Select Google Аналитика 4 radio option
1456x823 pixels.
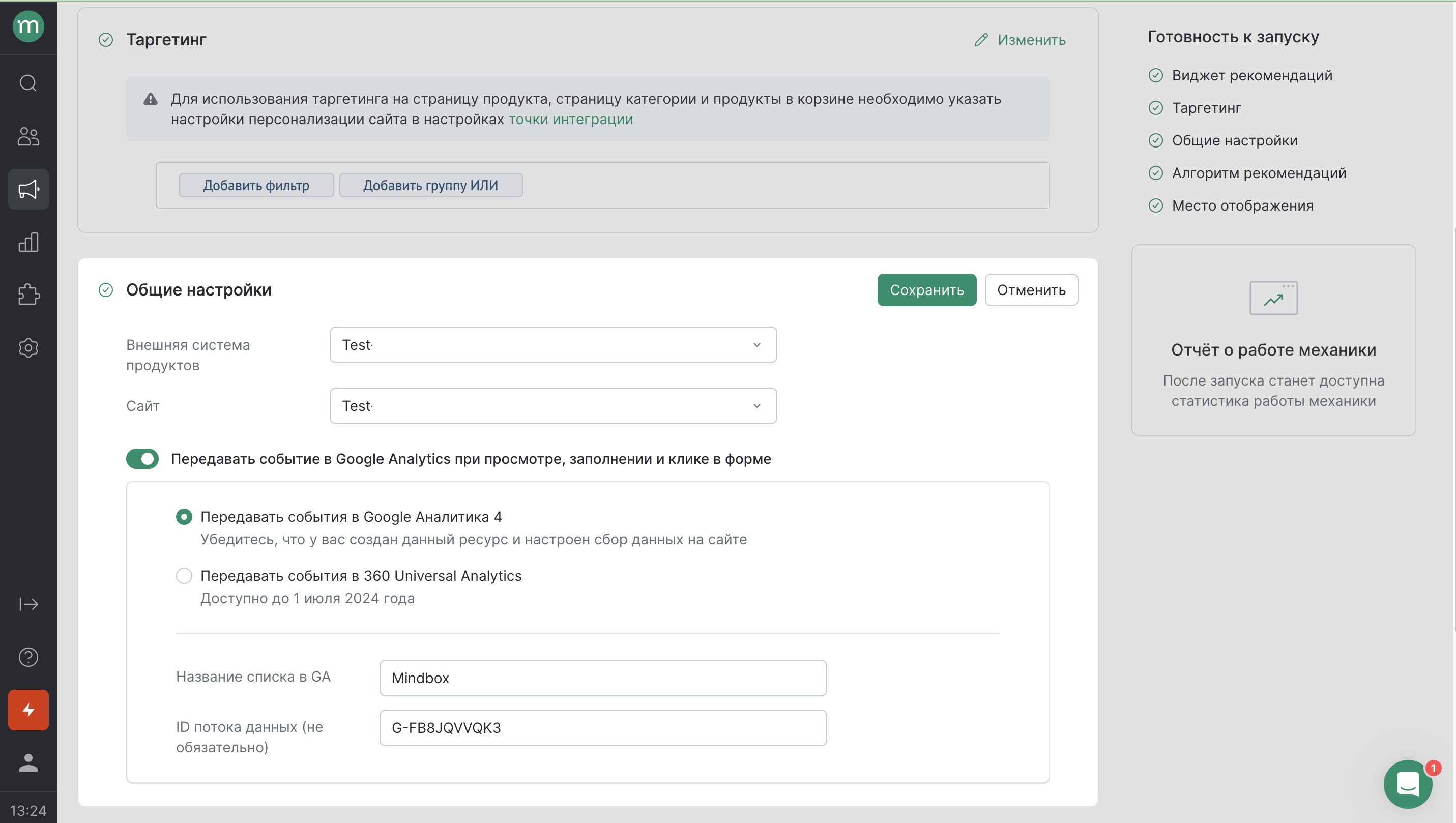[184, 517]
